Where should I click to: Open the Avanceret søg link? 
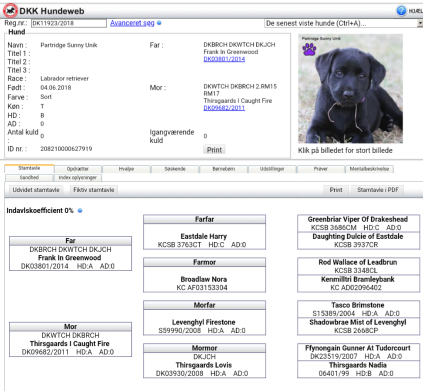pyautogui.click(x=132, y=23)
